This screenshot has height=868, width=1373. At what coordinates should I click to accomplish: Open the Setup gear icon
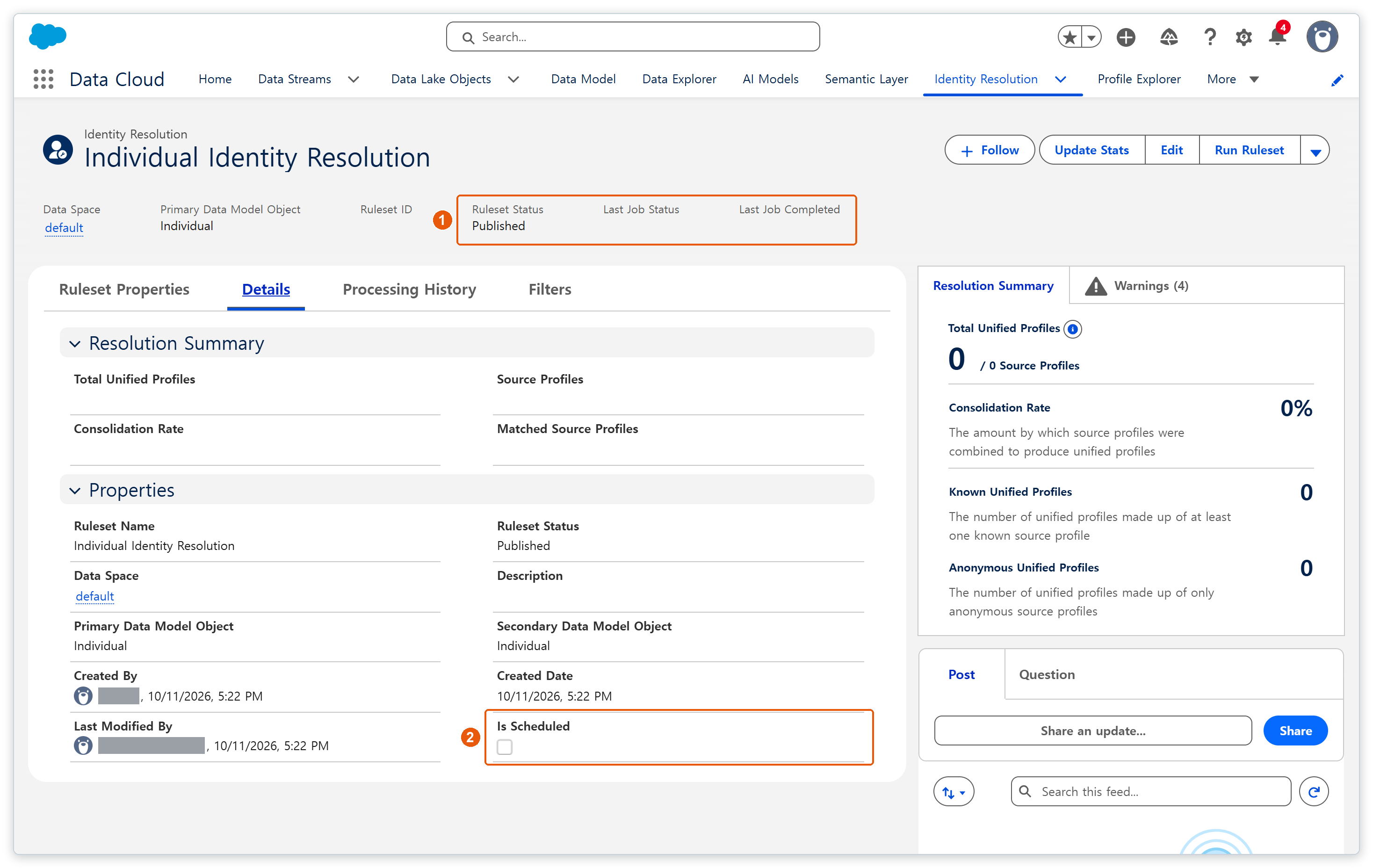coord(1243,37)
